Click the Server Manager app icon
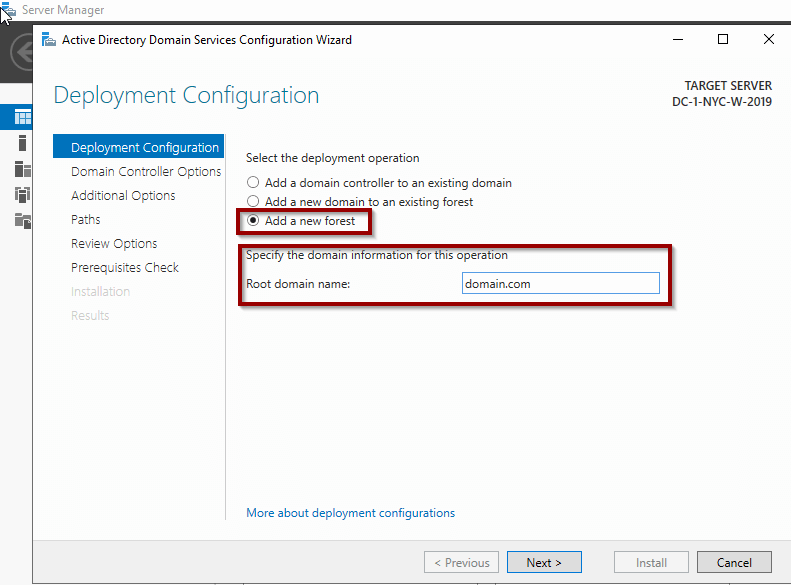The image size is (791, 585). tap(10, 9)
